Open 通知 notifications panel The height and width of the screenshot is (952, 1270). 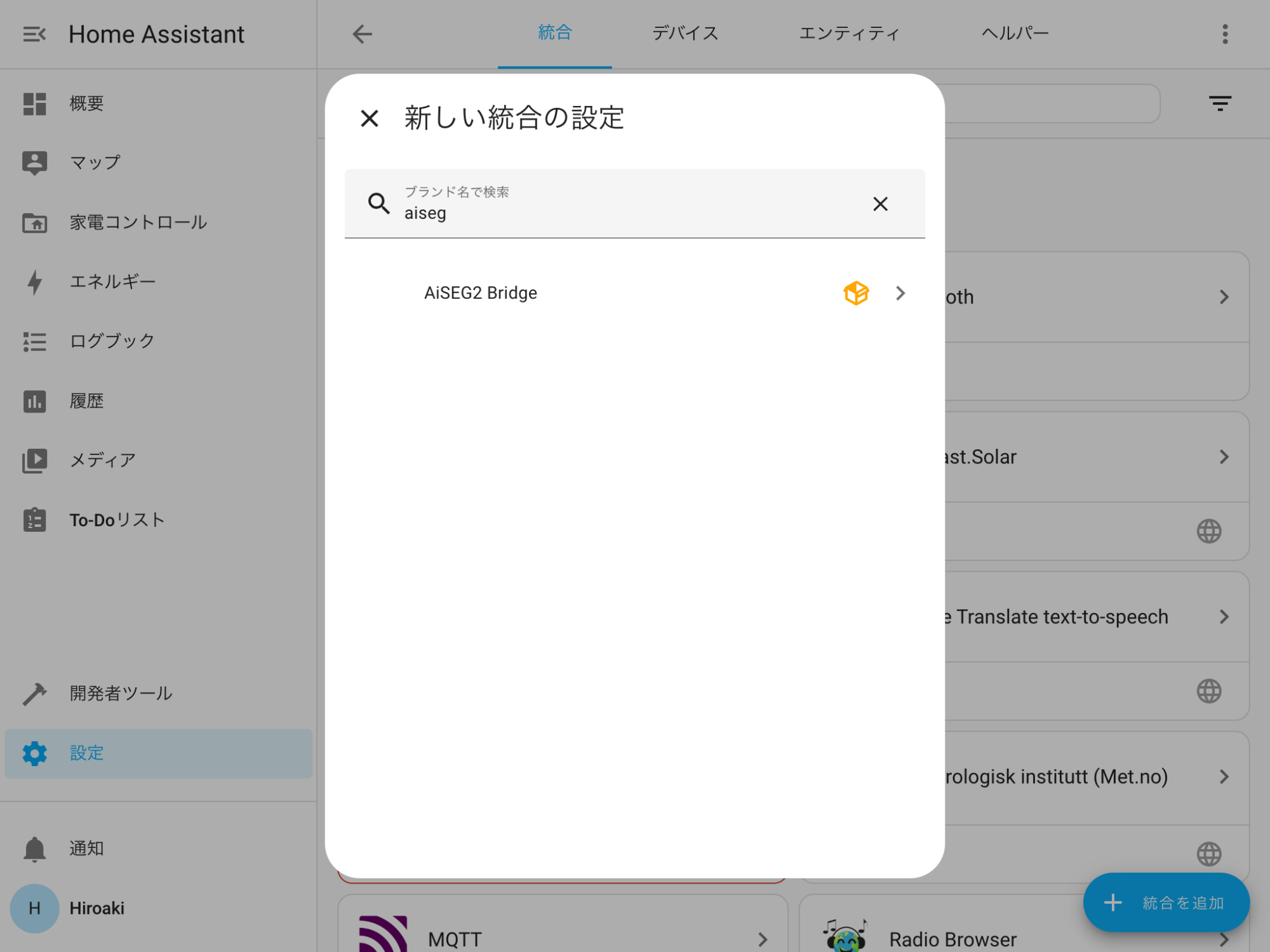click(159, 849)
